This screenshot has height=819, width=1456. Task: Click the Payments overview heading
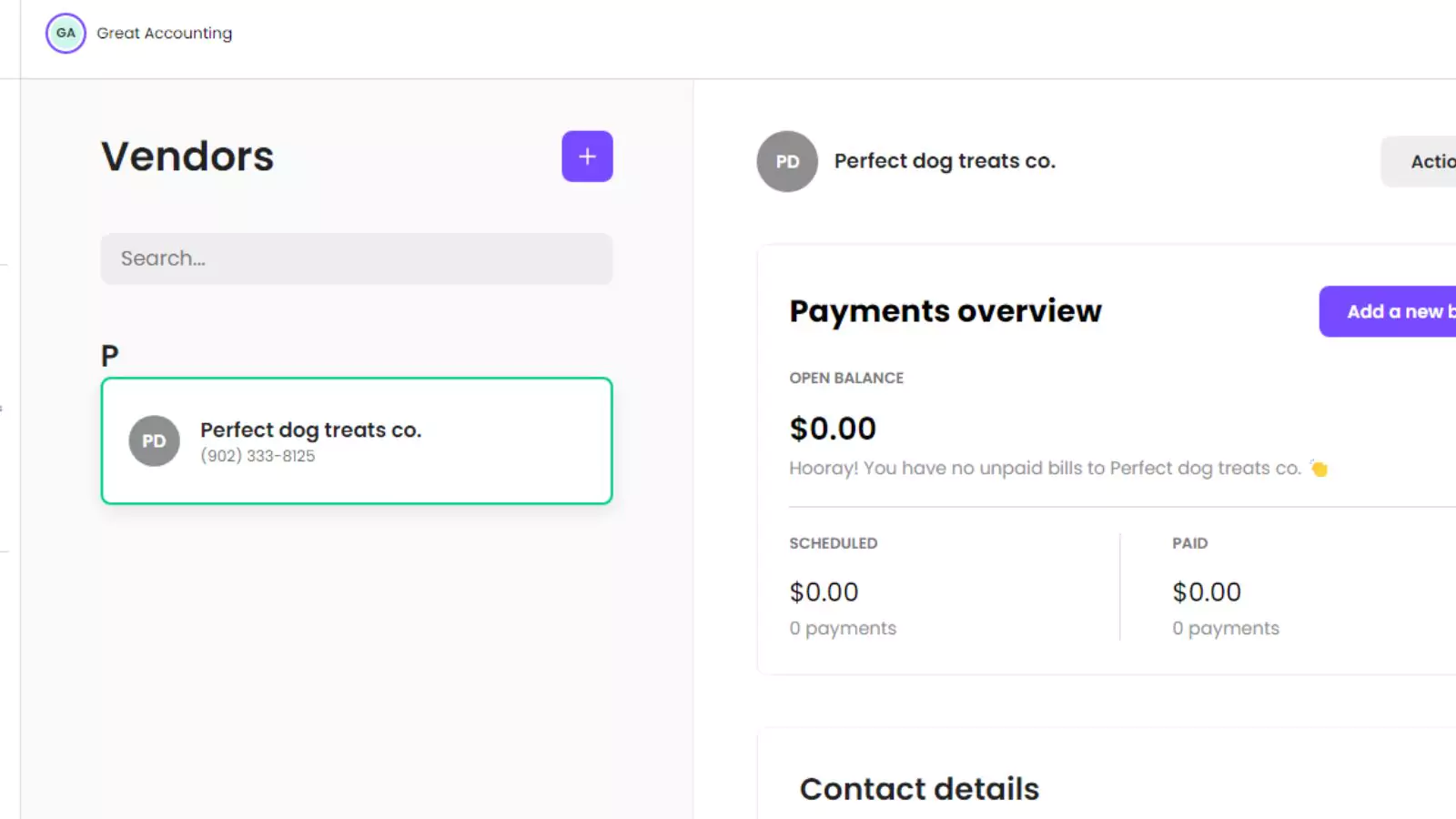coord(945,311)
